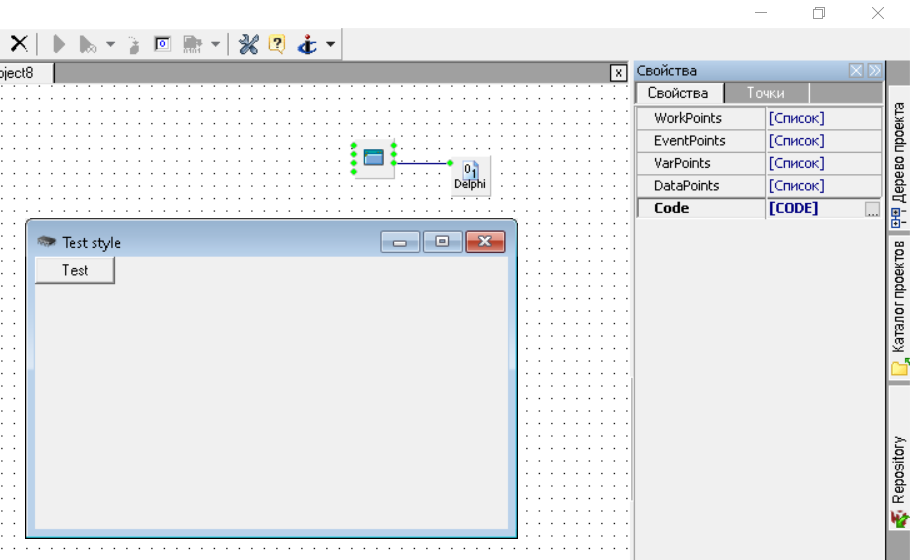Click the Test style form title bar icon

46,241
